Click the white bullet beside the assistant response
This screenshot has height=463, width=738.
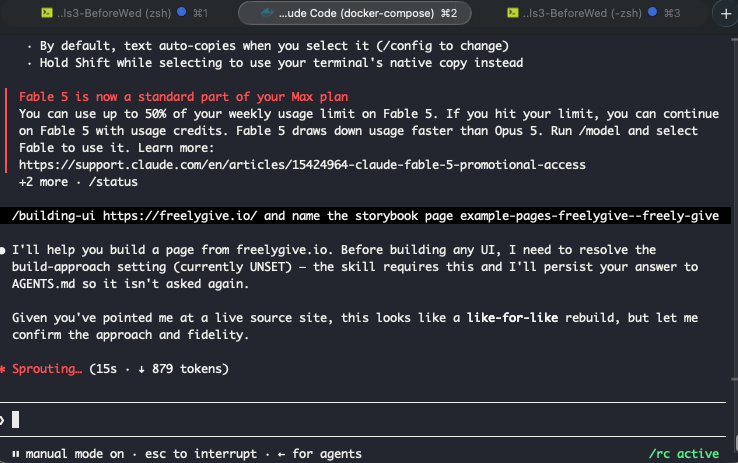point(2,250)
